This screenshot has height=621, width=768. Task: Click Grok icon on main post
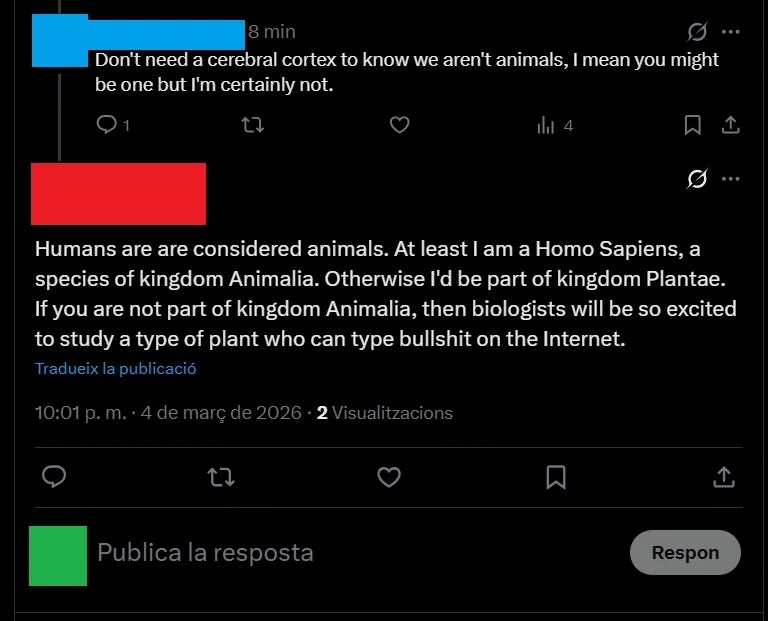point(698,179)
